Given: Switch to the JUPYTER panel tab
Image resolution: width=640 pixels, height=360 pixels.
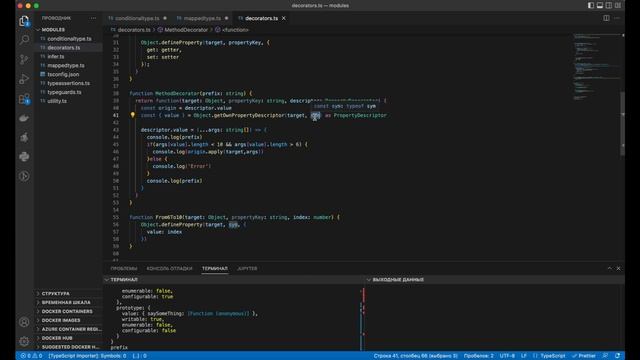Looking at the screenshot, I should click(x=247, y=269).
